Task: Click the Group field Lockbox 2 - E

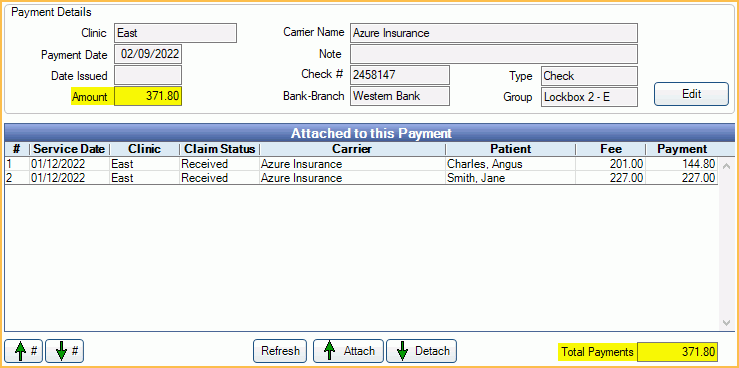Action: click(x=589, y=97)
